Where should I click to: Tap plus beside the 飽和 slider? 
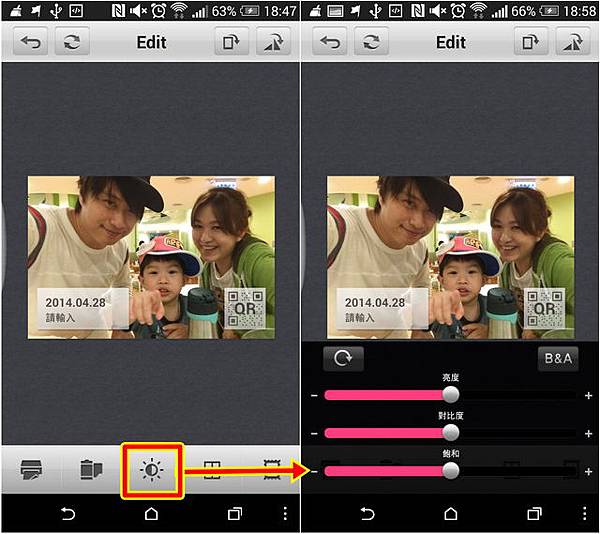[589, 472]
